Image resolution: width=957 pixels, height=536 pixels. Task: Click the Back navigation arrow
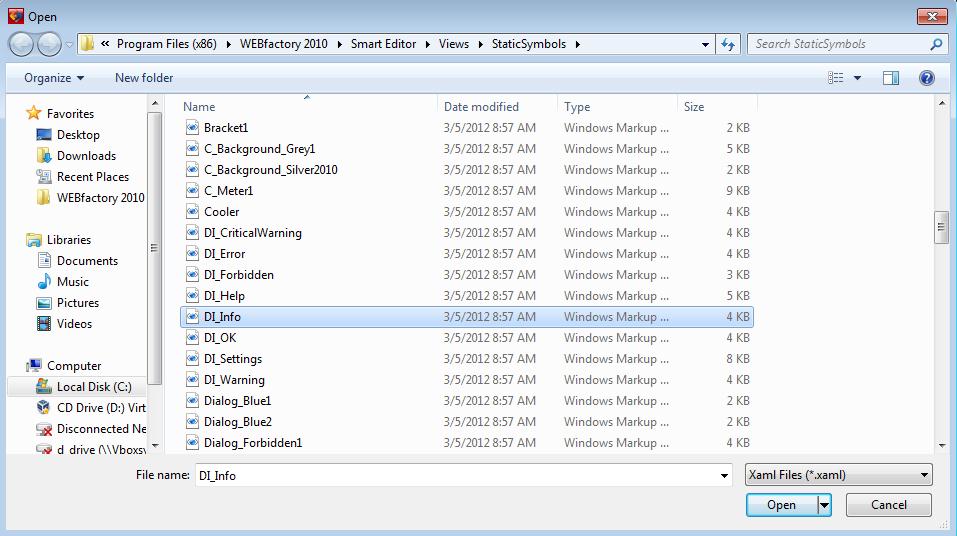pyautogui.click(x=21, y=44)
